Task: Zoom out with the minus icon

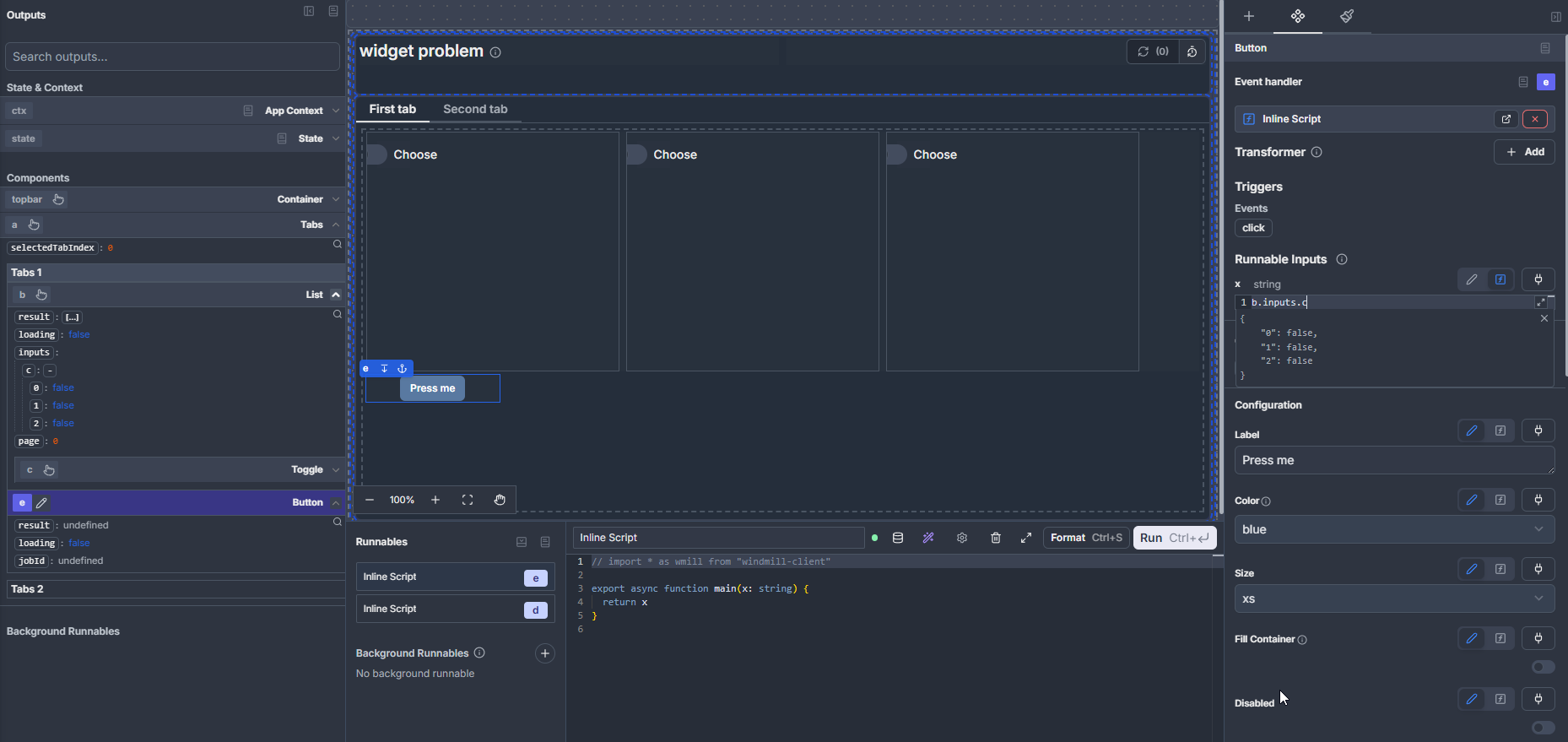Action: click(x=370, y=500)
